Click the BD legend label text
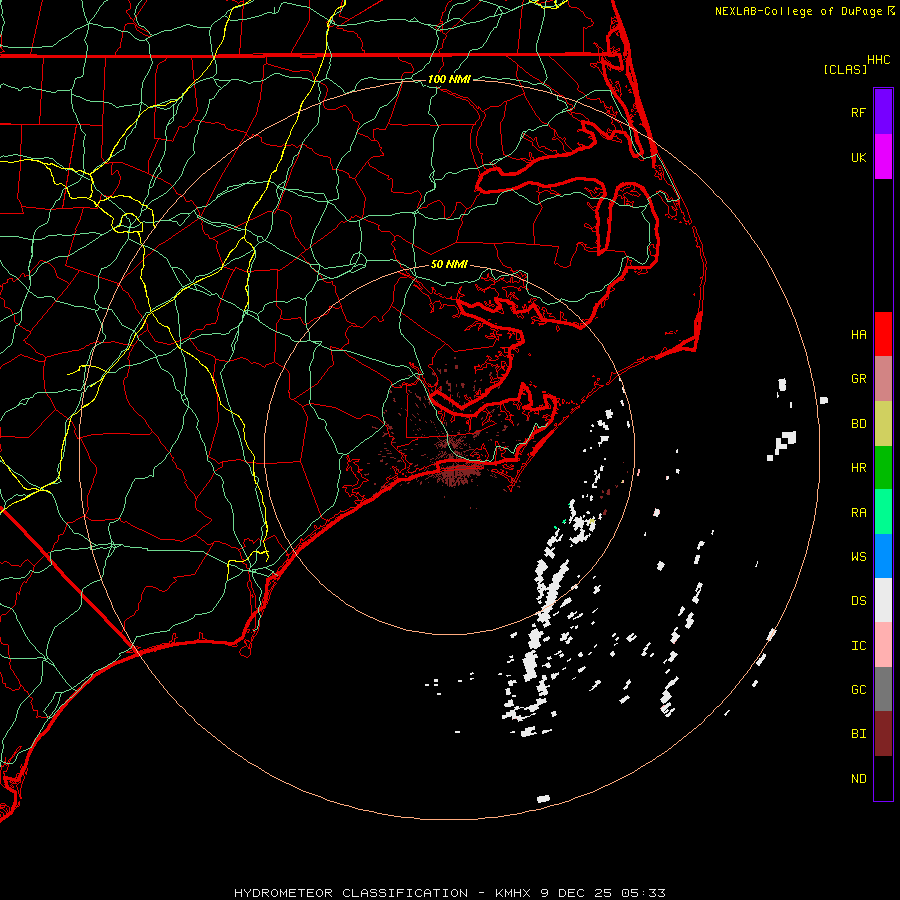Viewport: 900px width, 900px height. click(858, 424)
